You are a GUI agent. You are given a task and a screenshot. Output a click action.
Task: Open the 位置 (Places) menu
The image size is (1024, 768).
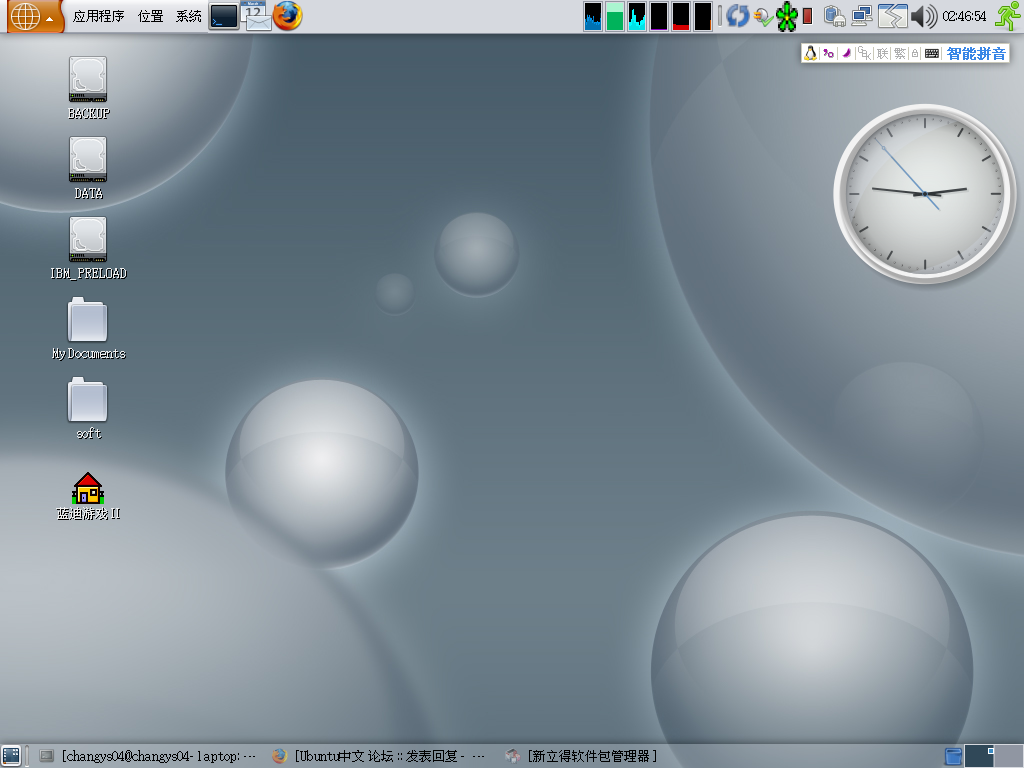(x=150, y=16)
